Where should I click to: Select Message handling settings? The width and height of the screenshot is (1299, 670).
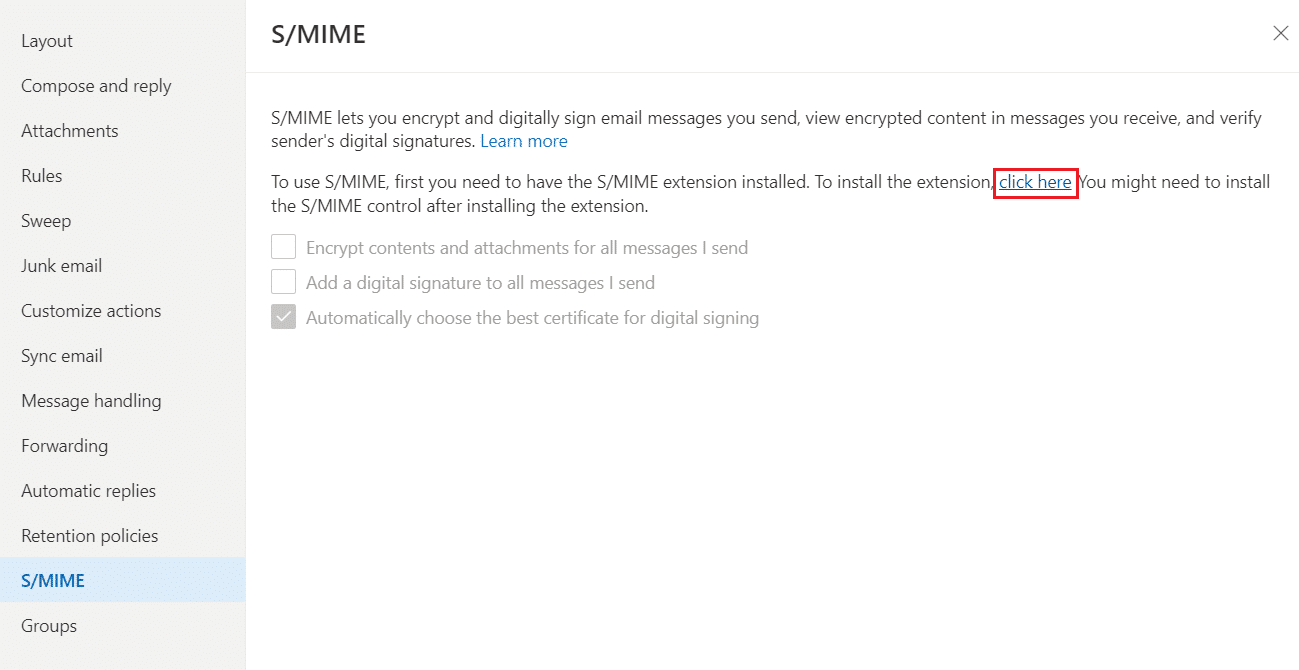(91, 400)
